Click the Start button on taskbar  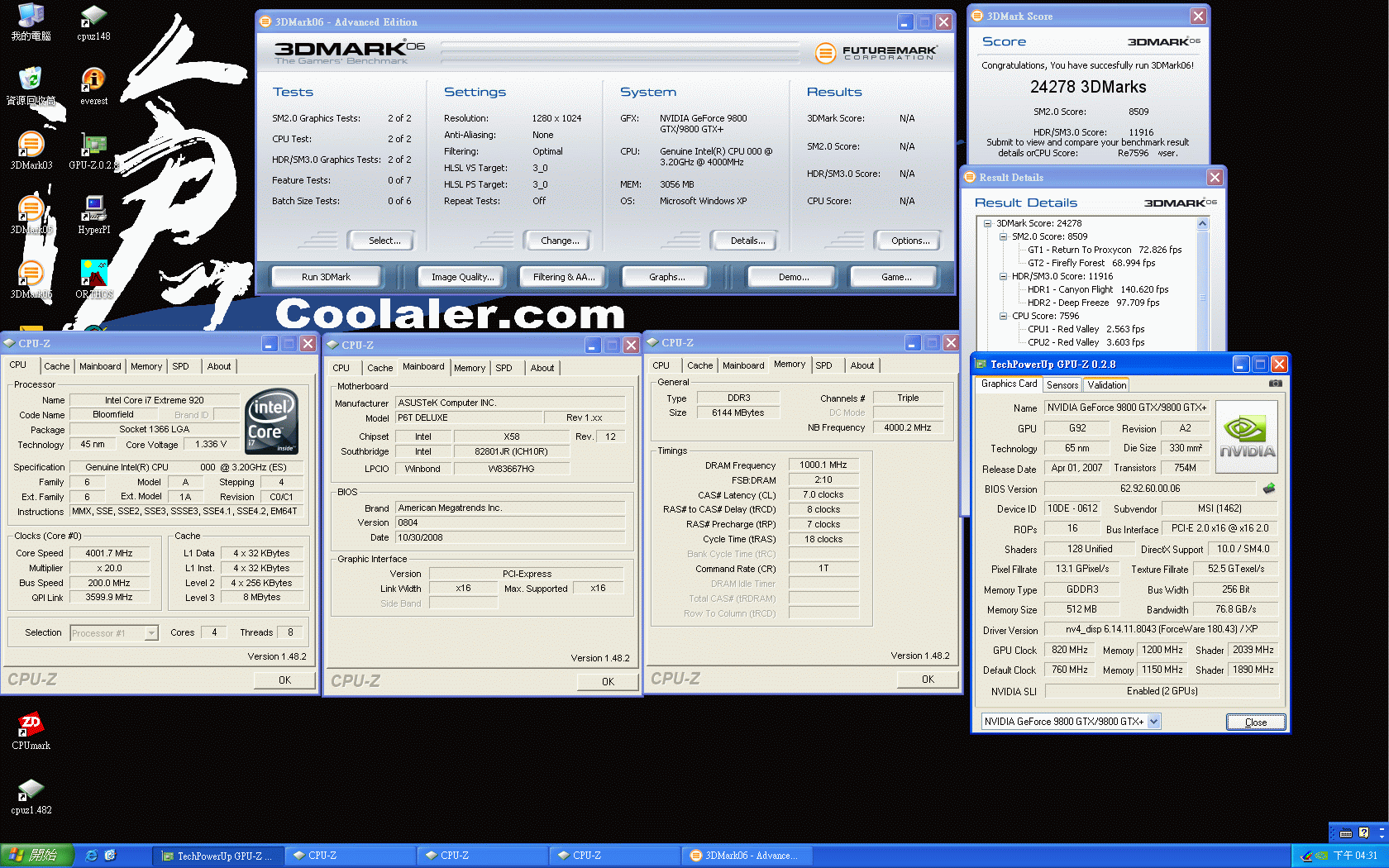click(x=37, y=856)
